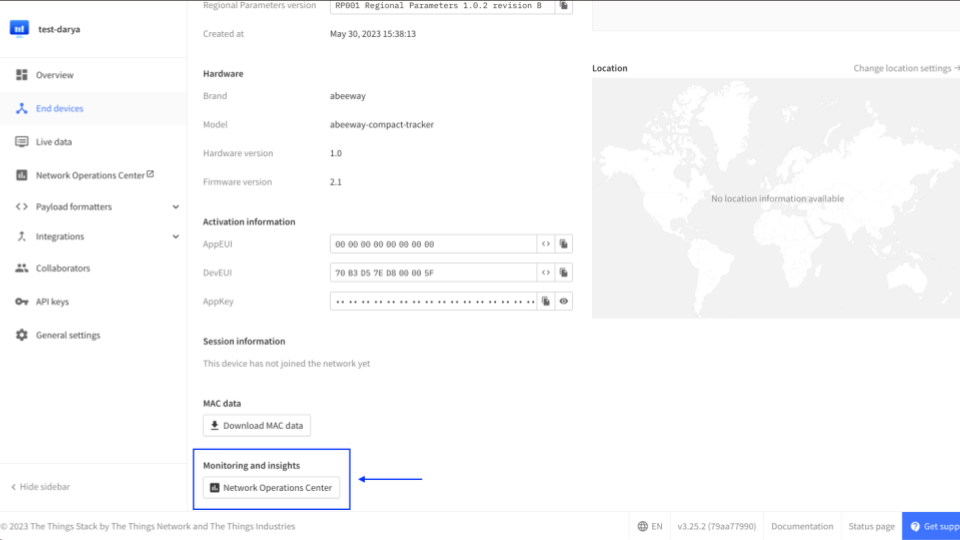Expand the Integrations submenu

tap(176, 237)
